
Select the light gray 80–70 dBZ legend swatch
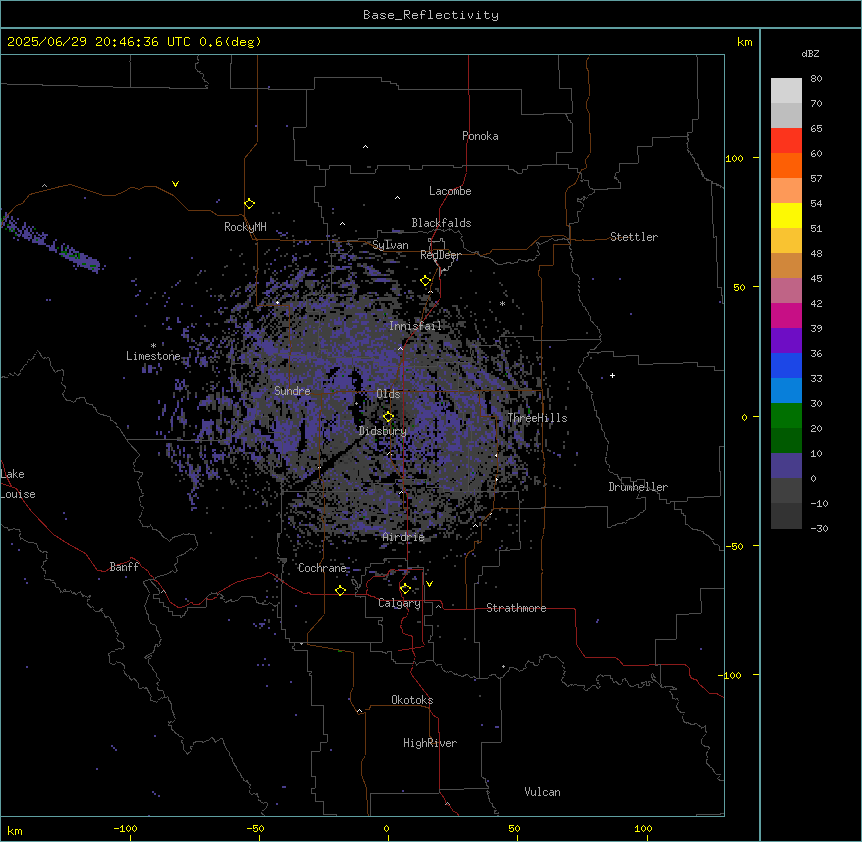[786, 90]
